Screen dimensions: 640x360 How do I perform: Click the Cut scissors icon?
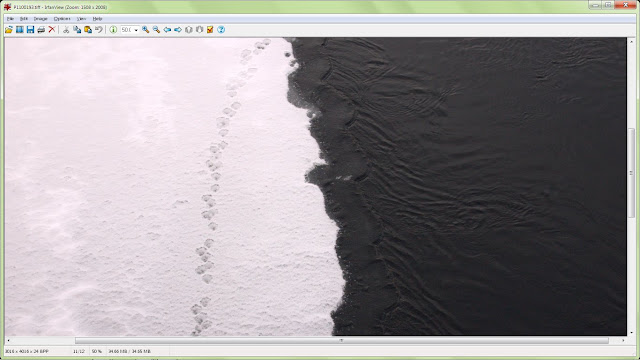66,30
